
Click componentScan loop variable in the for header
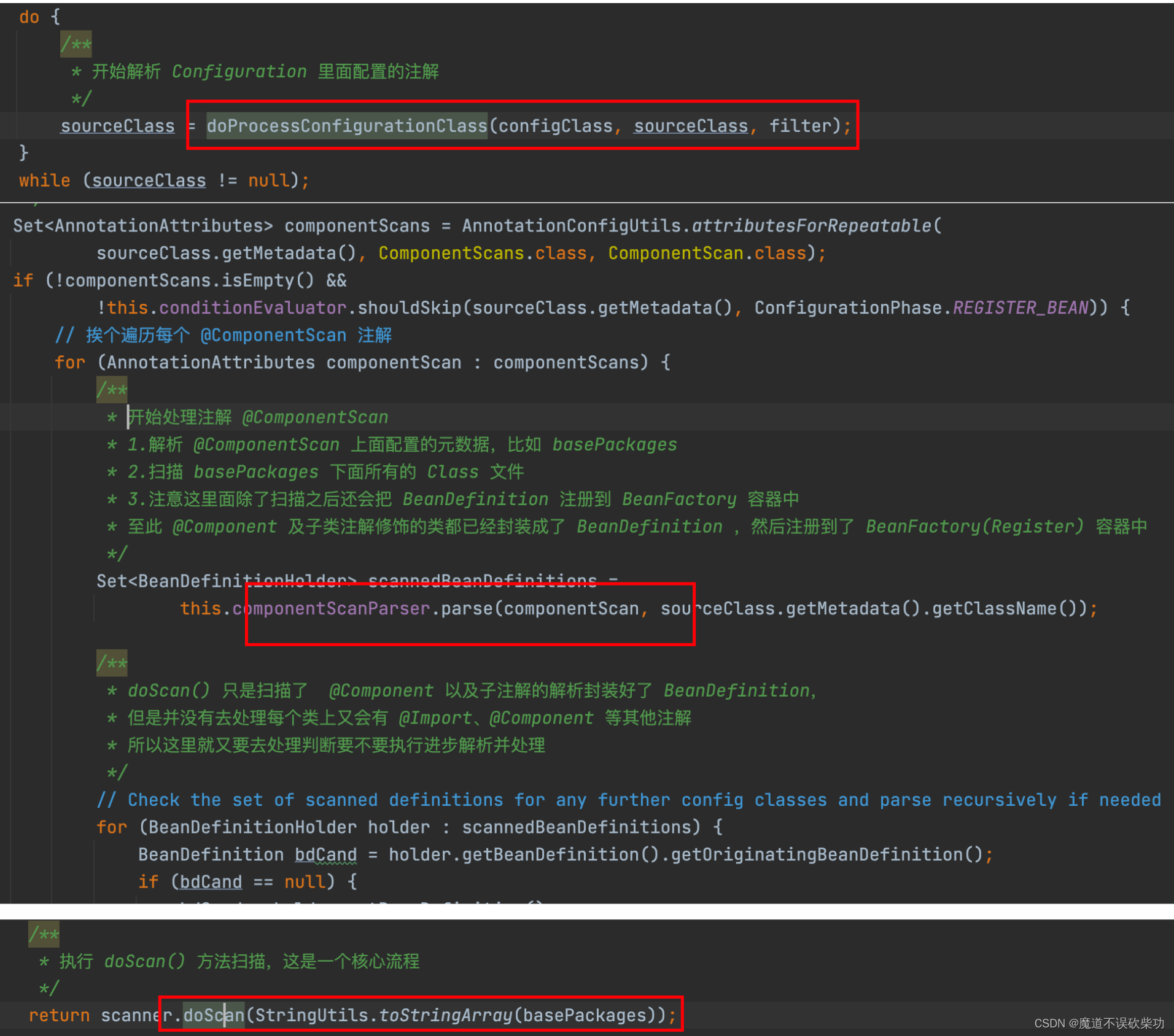[394, 362]
